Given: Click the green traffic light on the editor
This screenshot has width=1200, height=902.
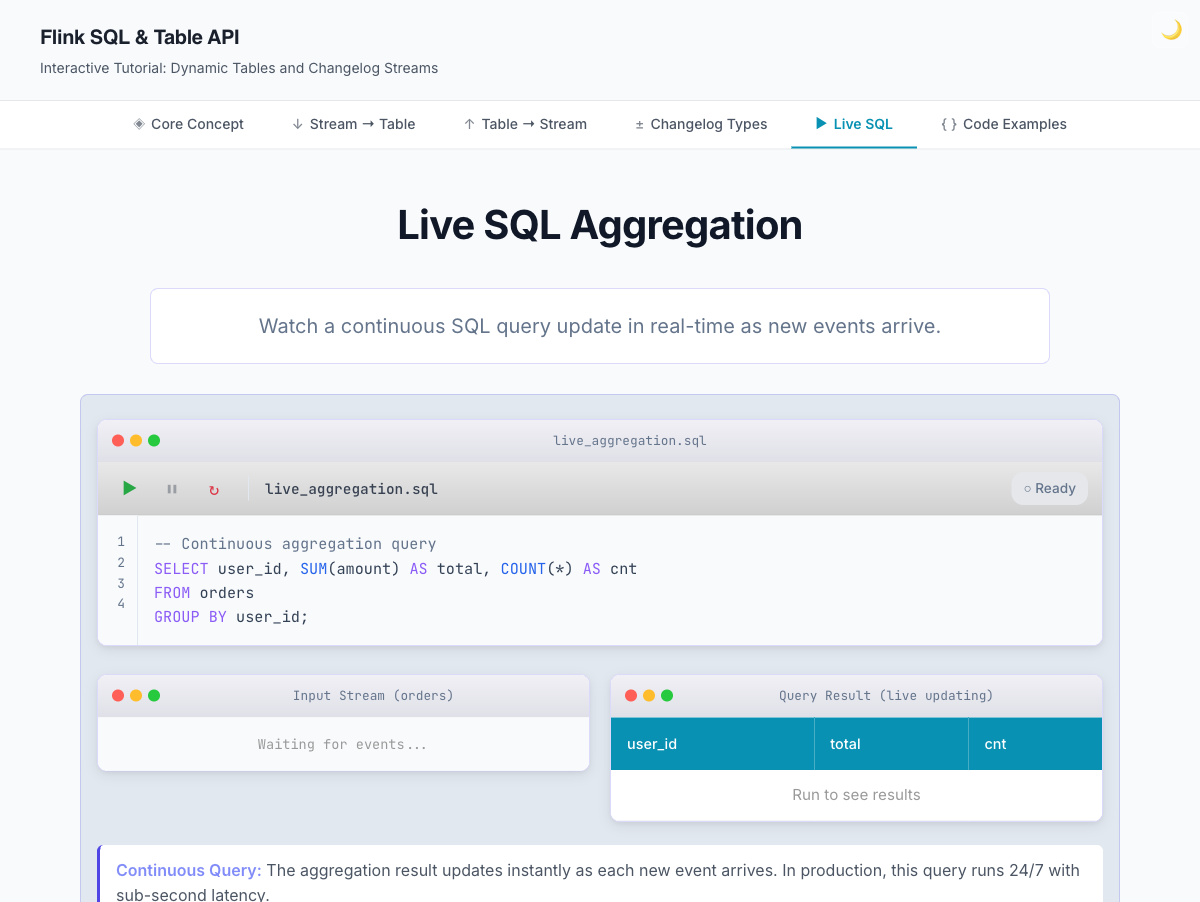Looking at the screenshot, I should coord(153,439).
